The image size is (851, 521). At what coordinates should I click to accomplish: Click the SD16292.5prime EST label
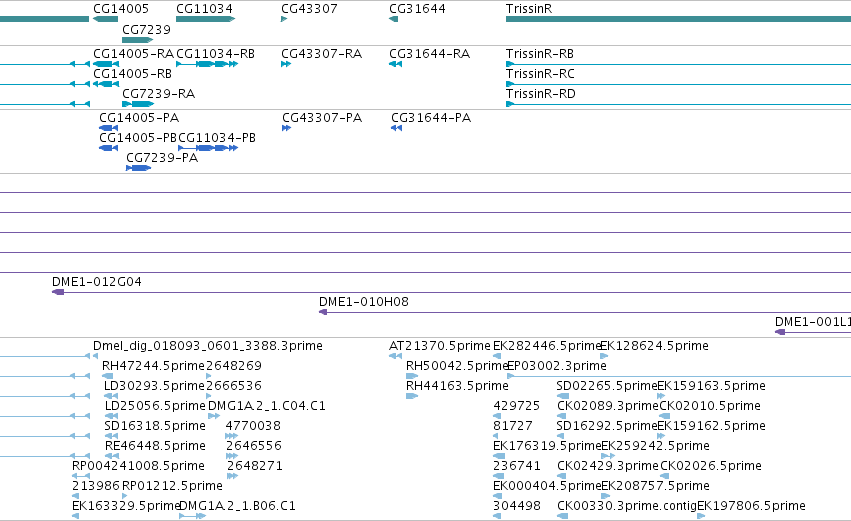607,426
